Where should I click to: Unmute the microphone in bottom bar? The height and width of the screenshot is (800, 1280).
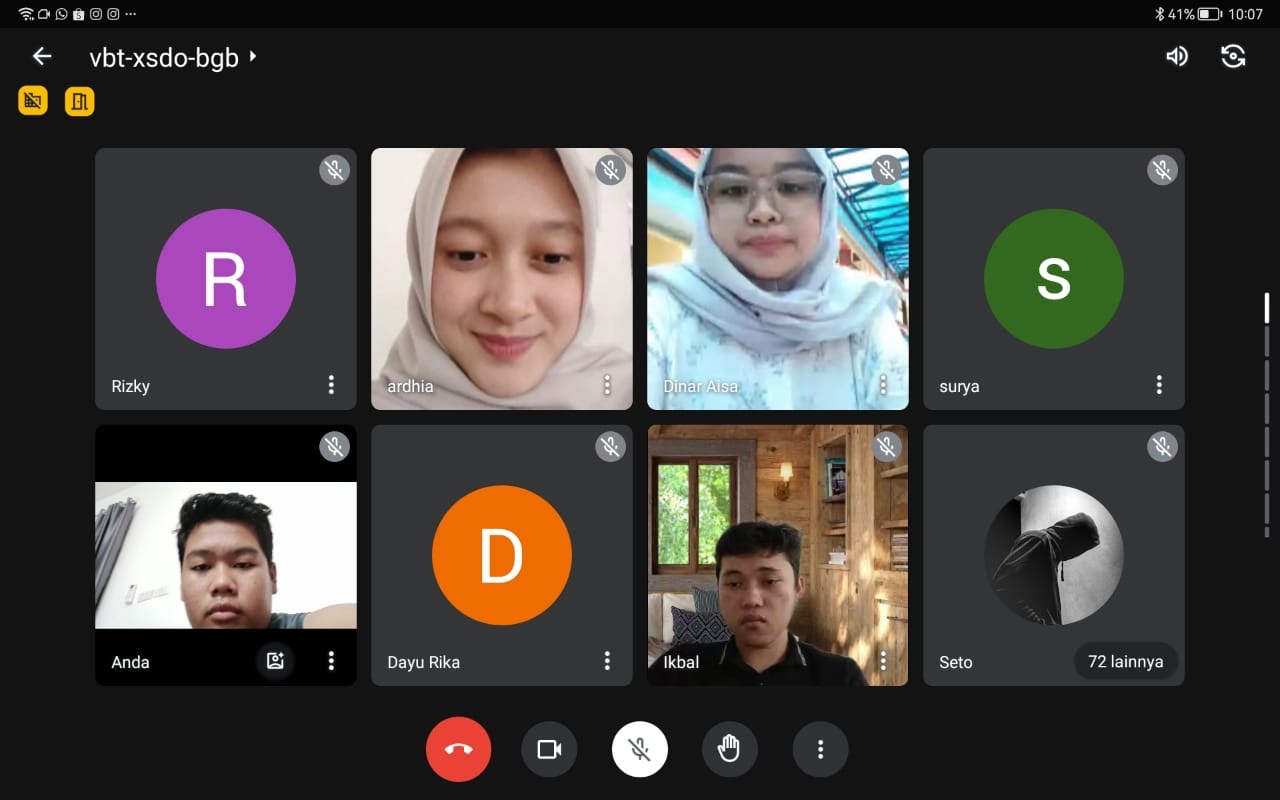640,749
